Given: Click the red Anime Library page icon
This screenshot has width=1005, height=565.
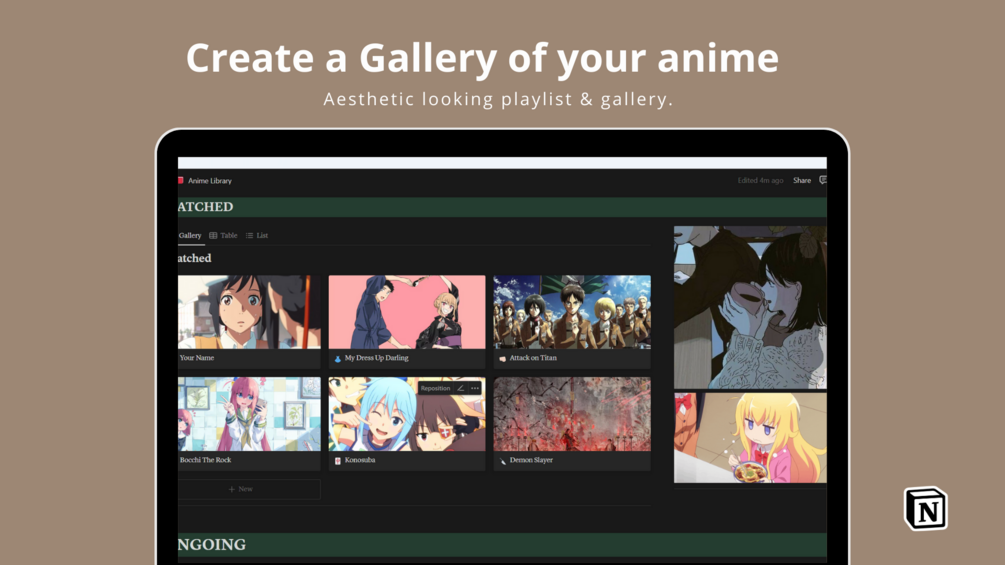Looking at the screenshot, I should click(x=181, y=181).
